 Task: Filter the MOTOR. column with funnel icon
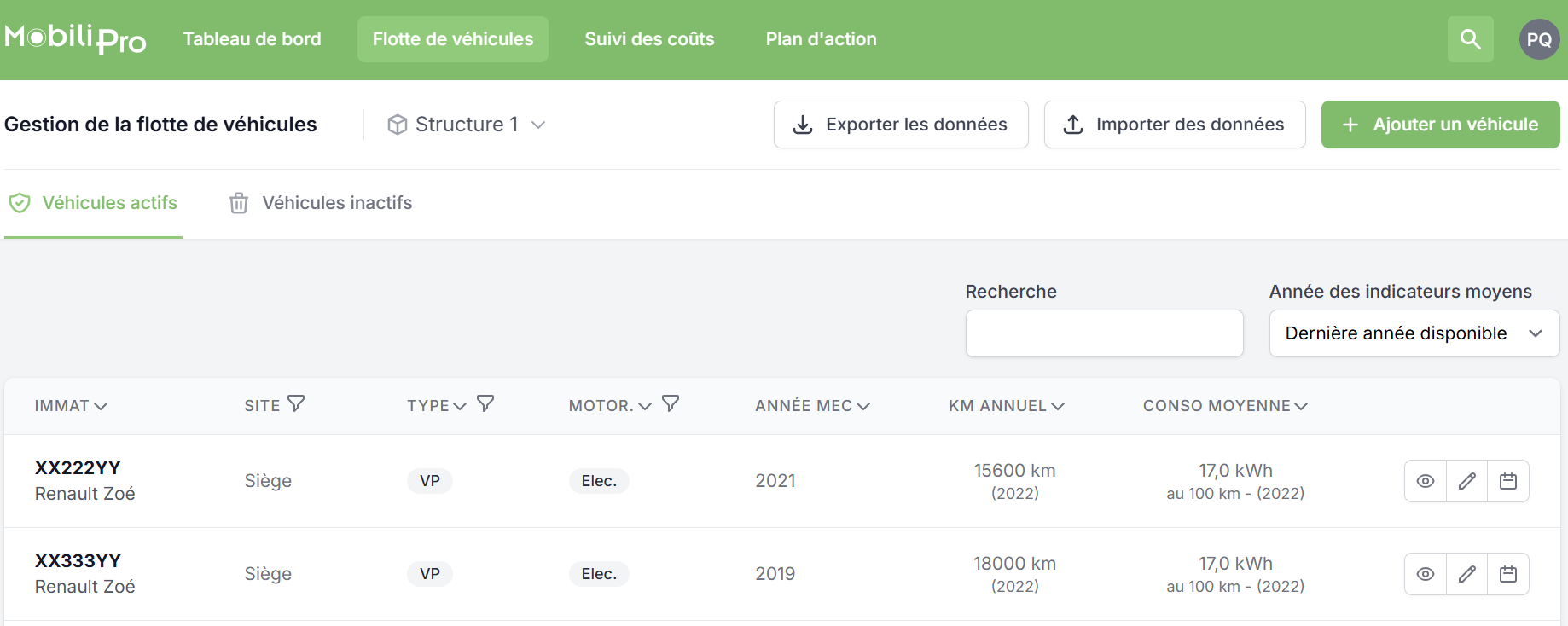point(671,403)
